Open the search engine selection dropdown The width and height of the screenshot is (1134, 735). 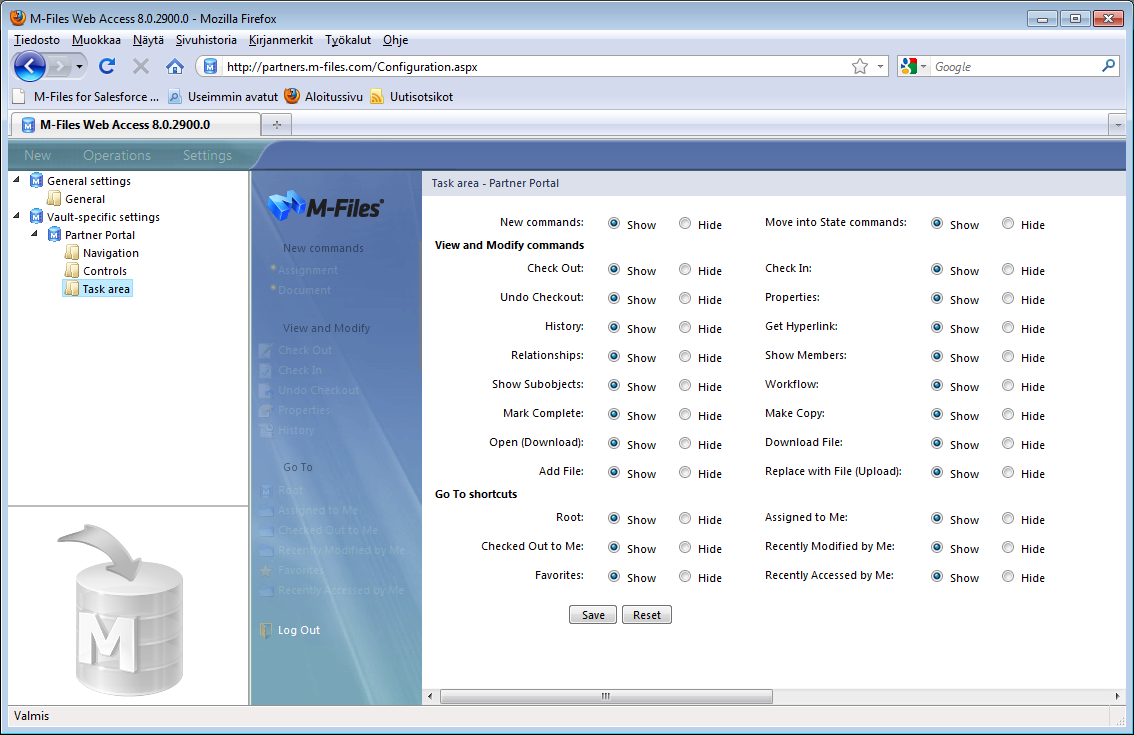pyautogui.click(x=924, y=67)
